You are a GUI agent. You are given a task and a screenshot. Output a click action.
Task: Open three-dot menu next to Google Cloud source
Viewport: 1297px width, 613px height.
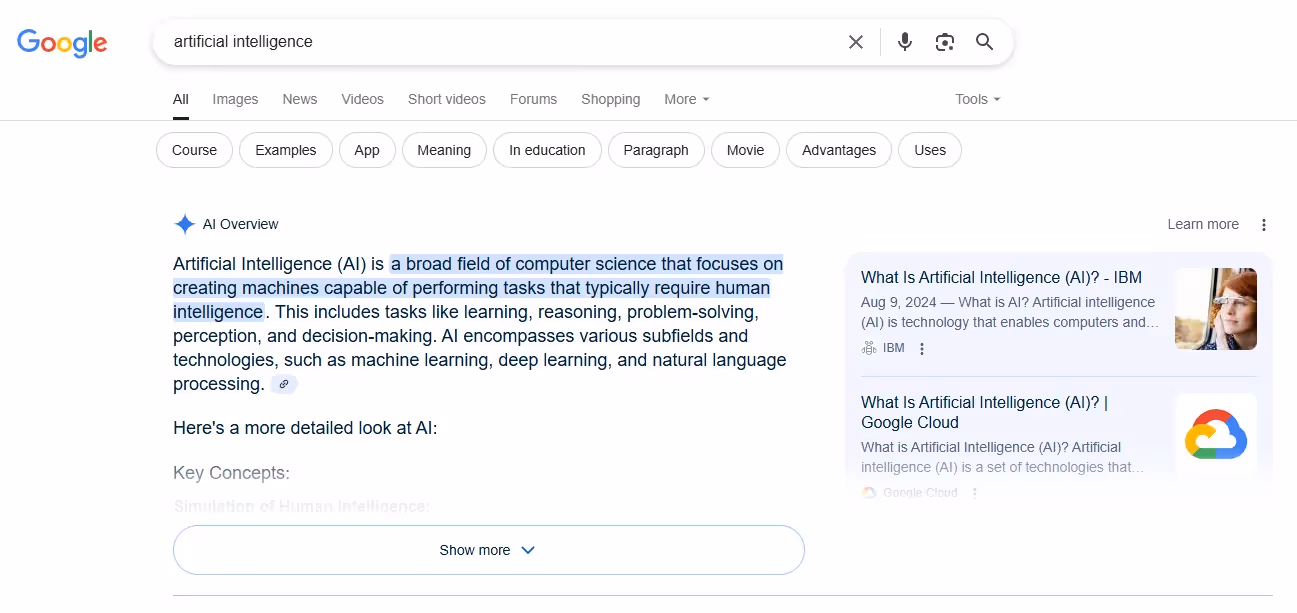pyautogui.click(x=975, y=493)
